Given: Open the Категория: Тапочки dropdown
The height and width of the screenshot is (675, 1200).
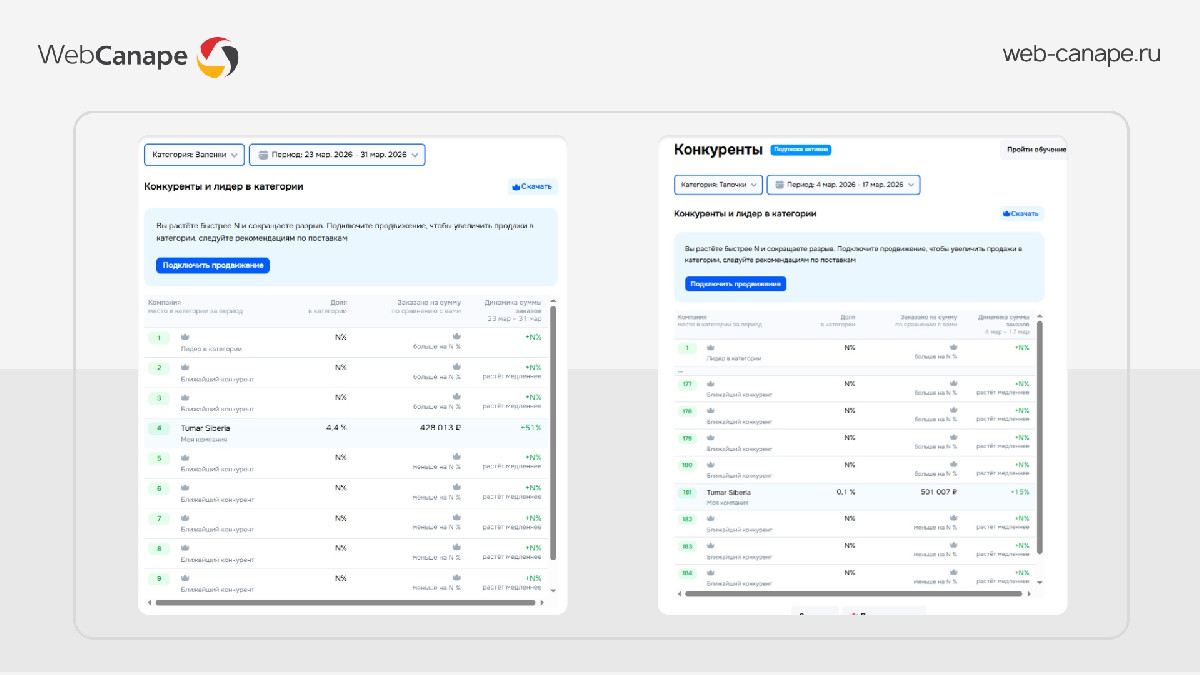Looking at the screenshot, I should click(x=718, y=185).
